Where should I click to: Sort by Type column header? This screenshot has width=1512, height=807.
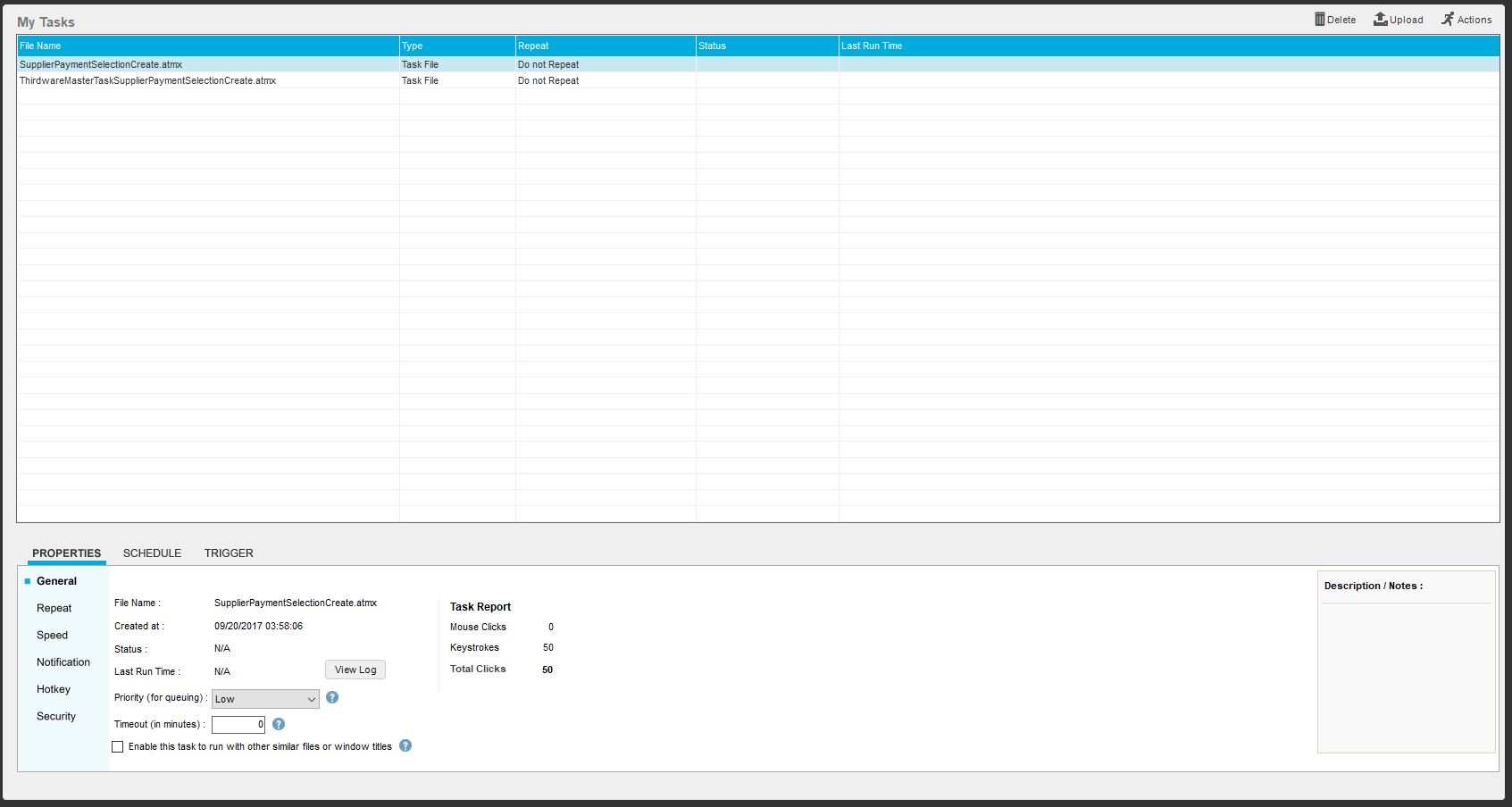coord(457,46)
